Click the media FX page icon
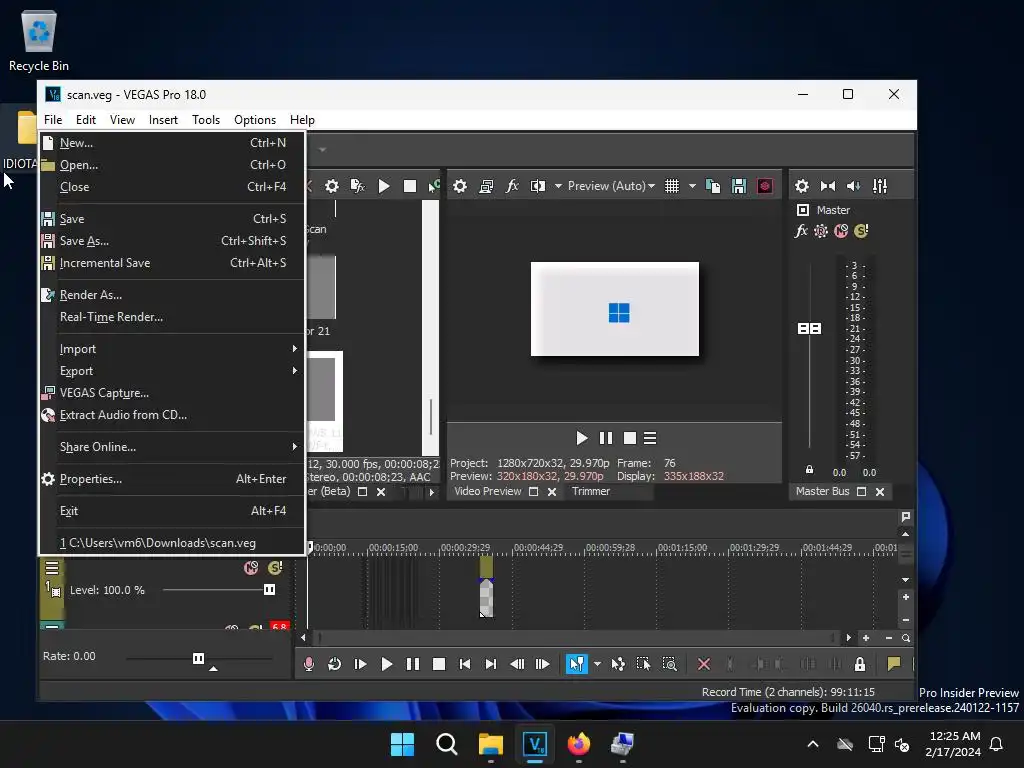This screenshot has width=1024, height=768. 357,186
